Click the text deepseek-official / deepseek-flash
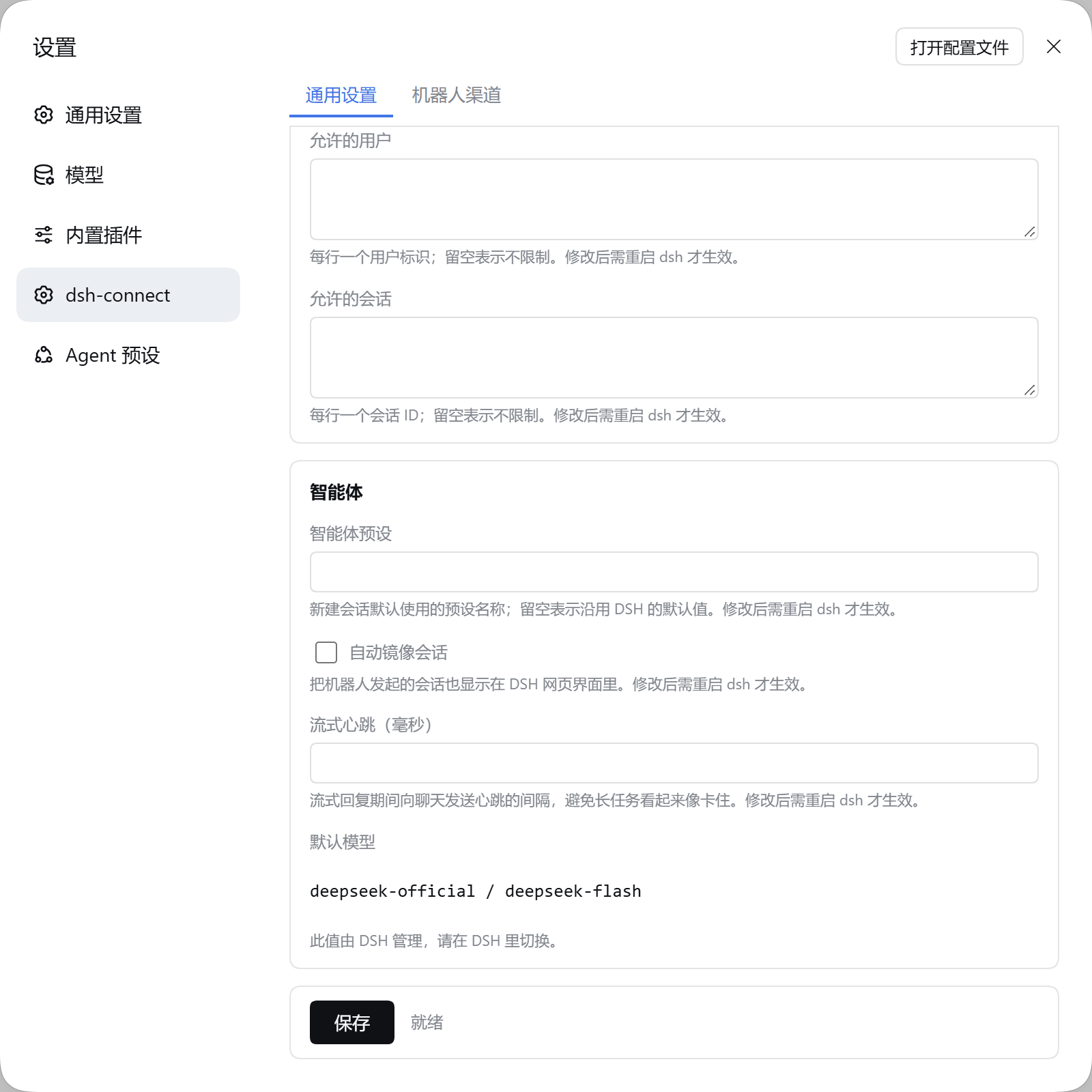Screen dimensions: 1092x1092 coord(476,891)
